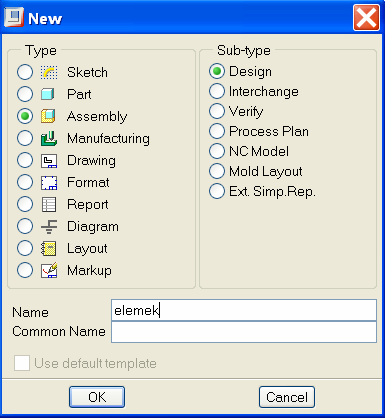
Task: Click the Format type icon
Action: 49,183
